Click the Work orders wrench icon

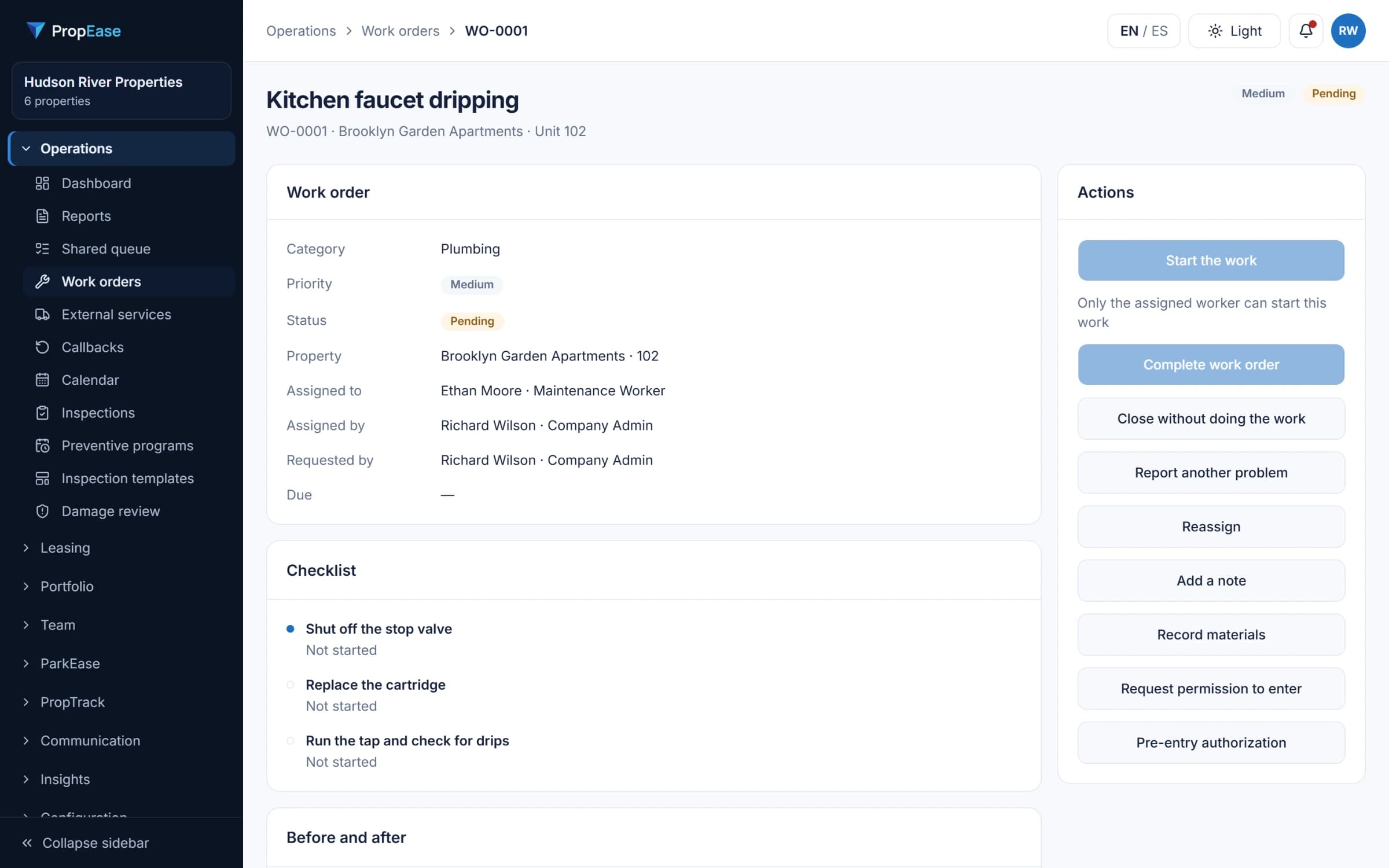42,282
